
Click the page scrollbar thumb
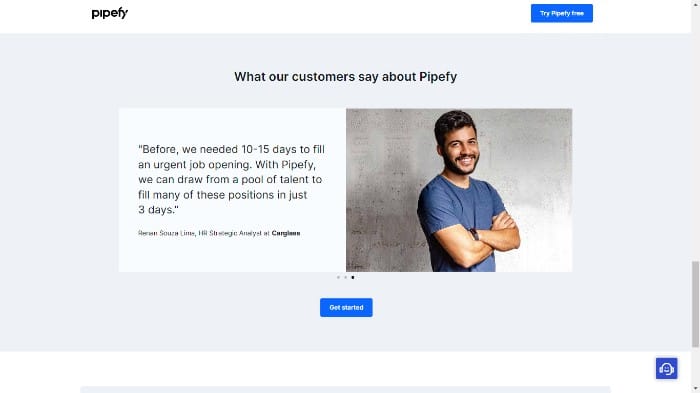(695, 304)
